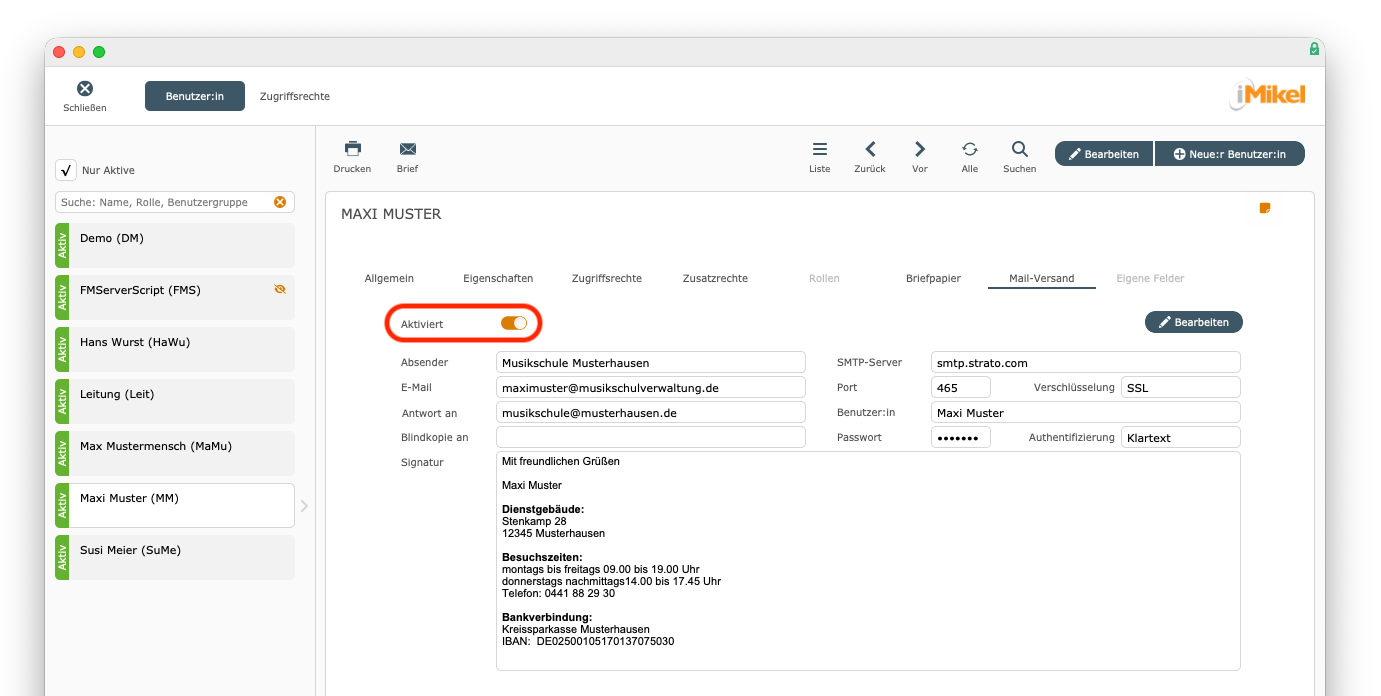The height and width of the screenshot is (696, 1381).
Task: Click the hidden-eye icon on FMServerScript
Action: pos(280,289)
